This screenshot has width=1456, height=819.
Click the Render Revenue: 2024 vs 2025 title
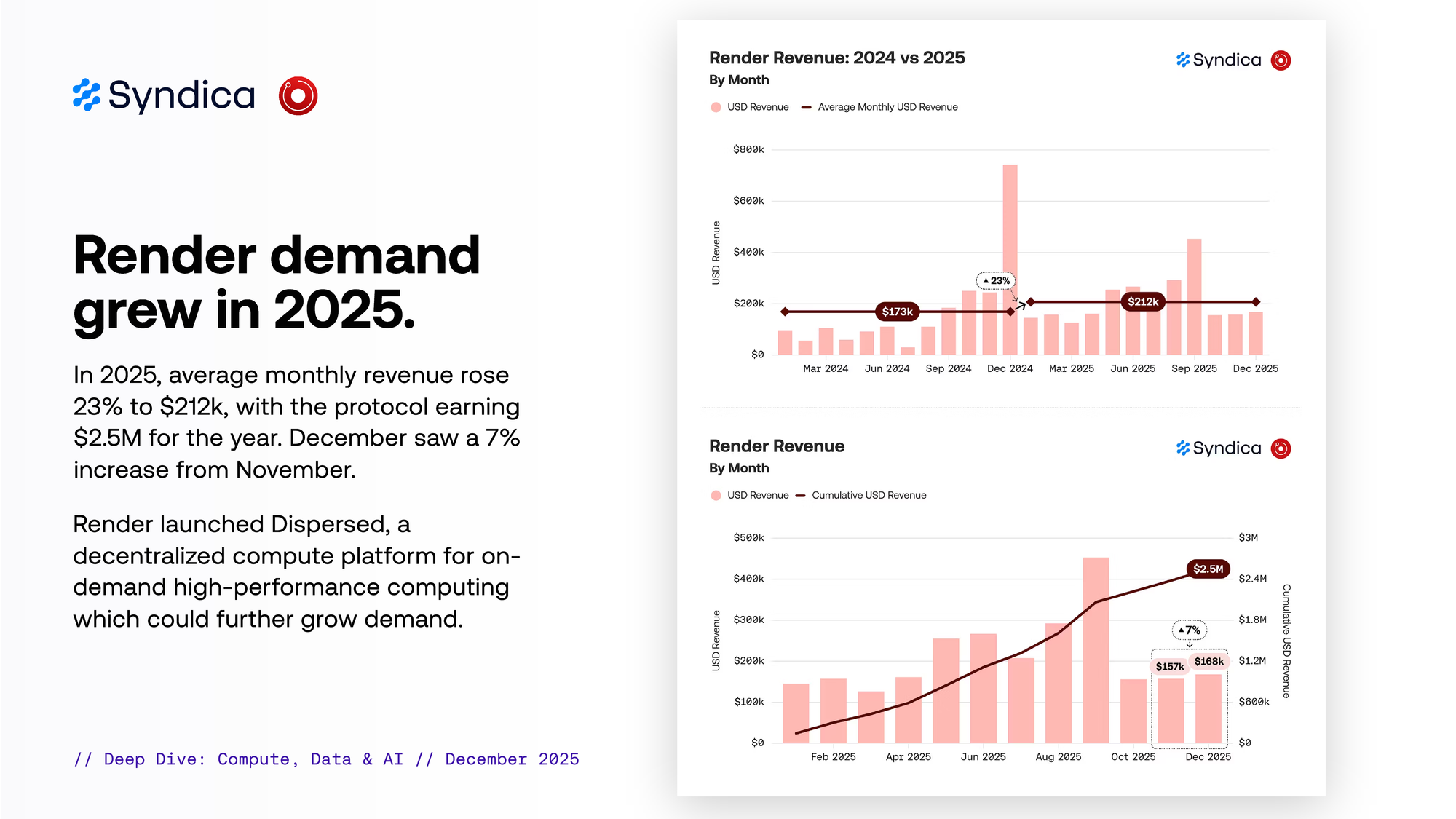(x=836, y=58)
